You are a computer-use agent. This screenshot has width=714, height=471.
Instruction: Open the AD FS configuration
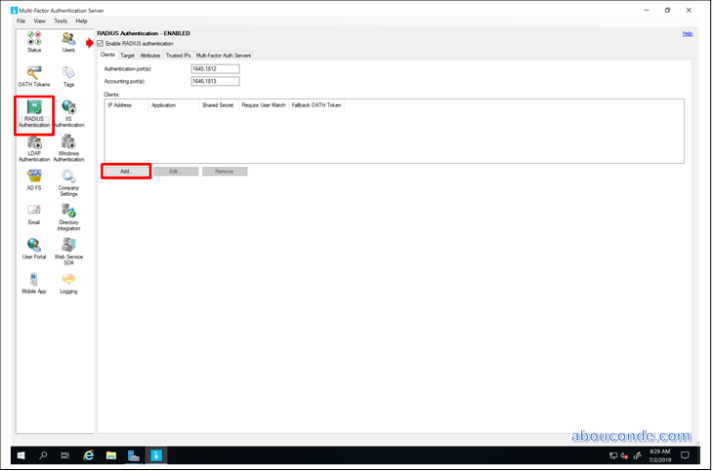click(x=34, y=180)
